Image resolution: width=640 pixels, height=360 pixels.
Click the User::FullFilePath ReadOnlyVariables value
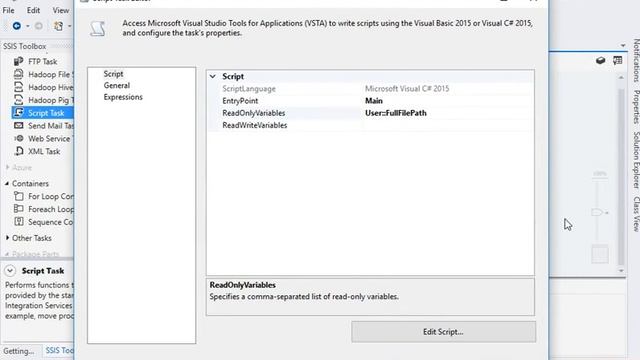pyautogui.click(x=396, y=113)
